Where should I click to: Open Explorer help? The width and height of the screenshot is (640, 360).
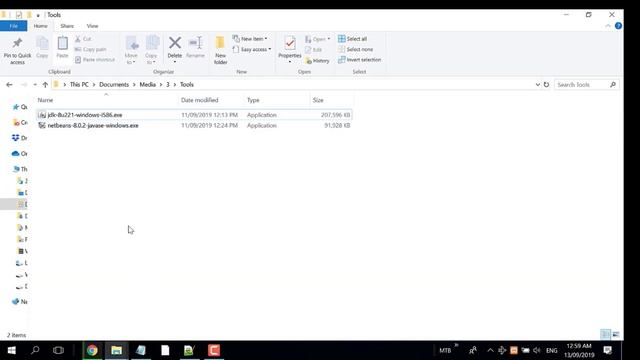point(618,26)
